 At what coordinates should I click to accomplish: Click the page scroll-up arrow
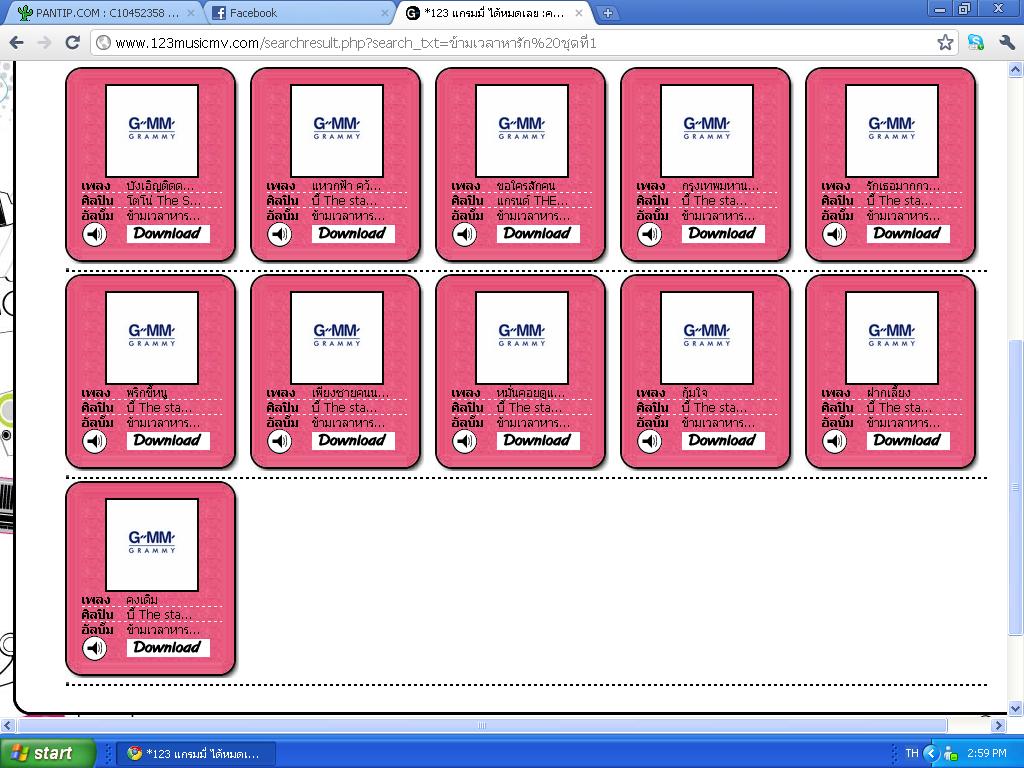click(x=1015, y=69)
